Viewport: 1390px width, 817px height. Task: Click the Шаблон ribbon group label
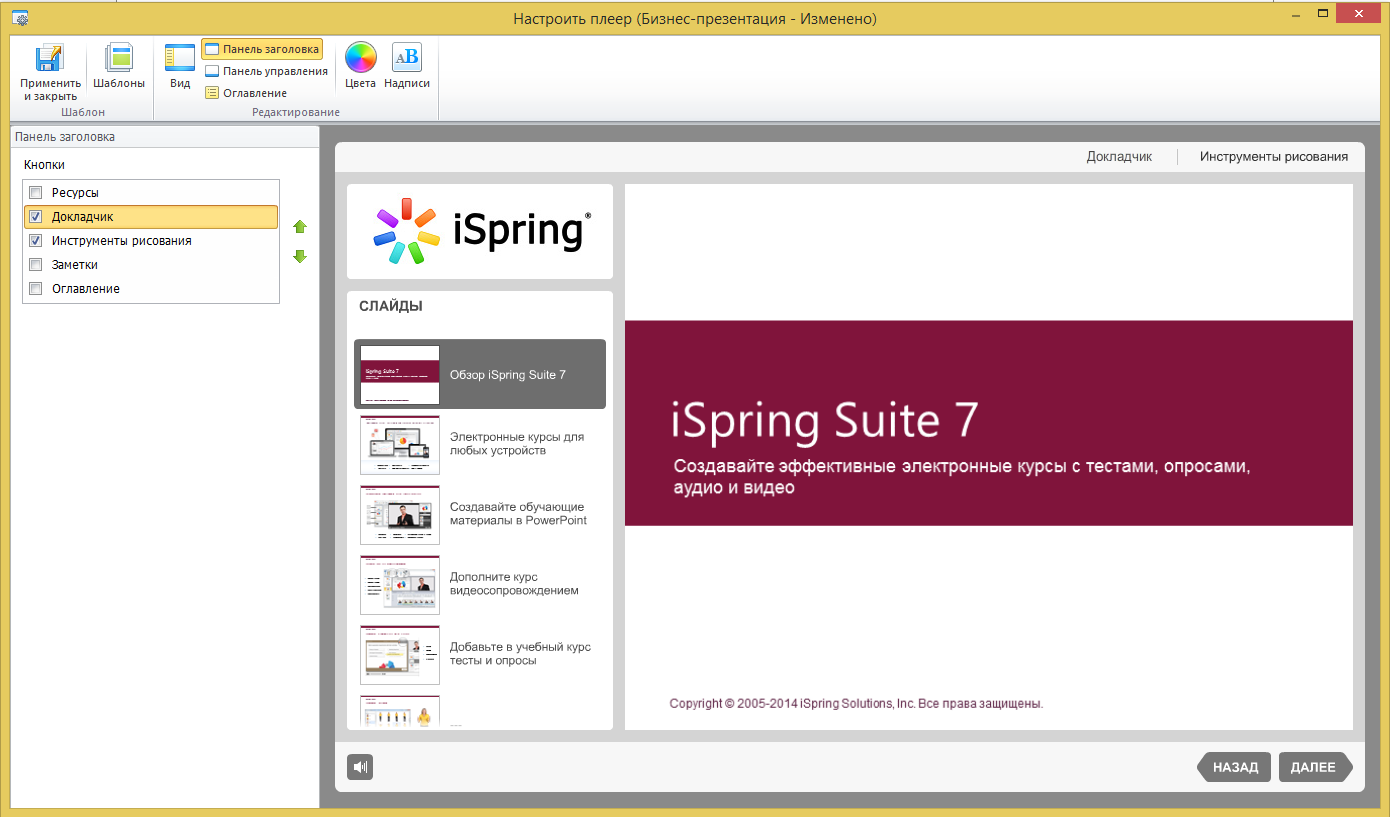pos(83,112)
